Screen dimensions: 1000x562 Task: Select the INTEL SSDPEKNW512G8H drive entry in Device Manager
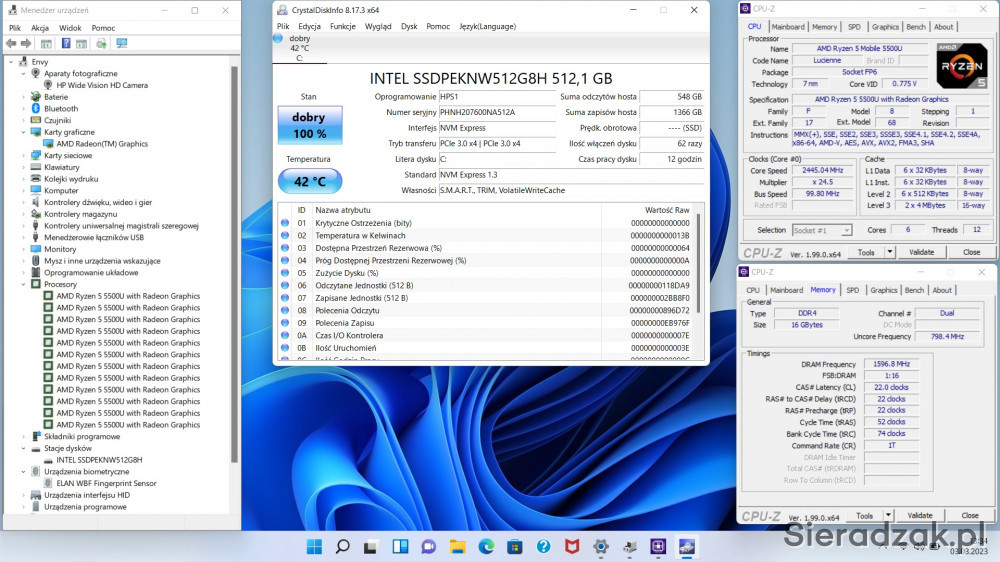click(99, 459)
